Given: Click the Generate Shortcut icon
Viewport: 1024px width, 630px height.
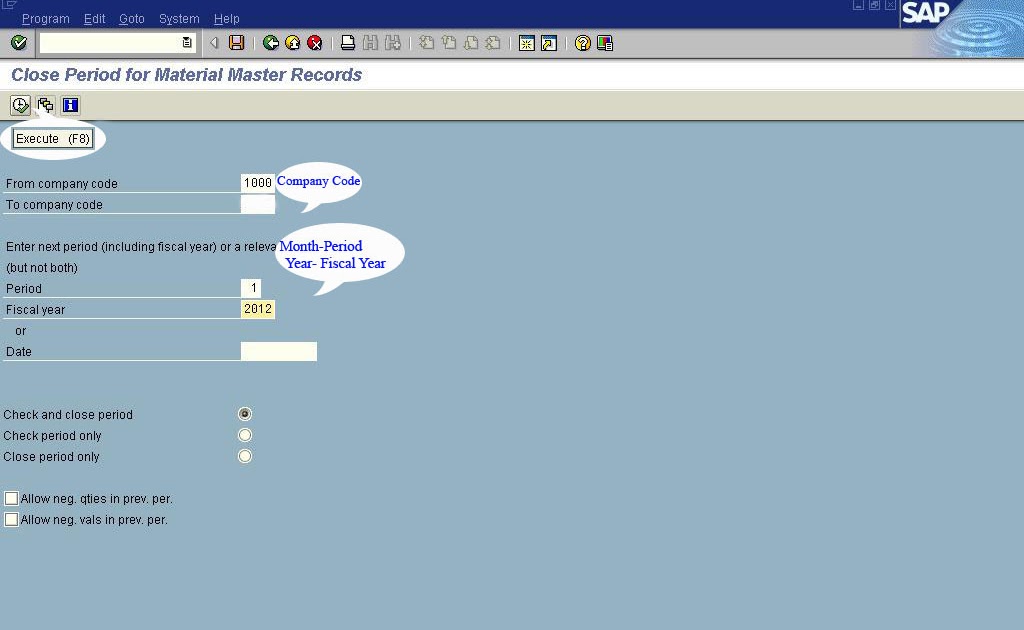Looking at the screenshot, I should click(549, 43).
